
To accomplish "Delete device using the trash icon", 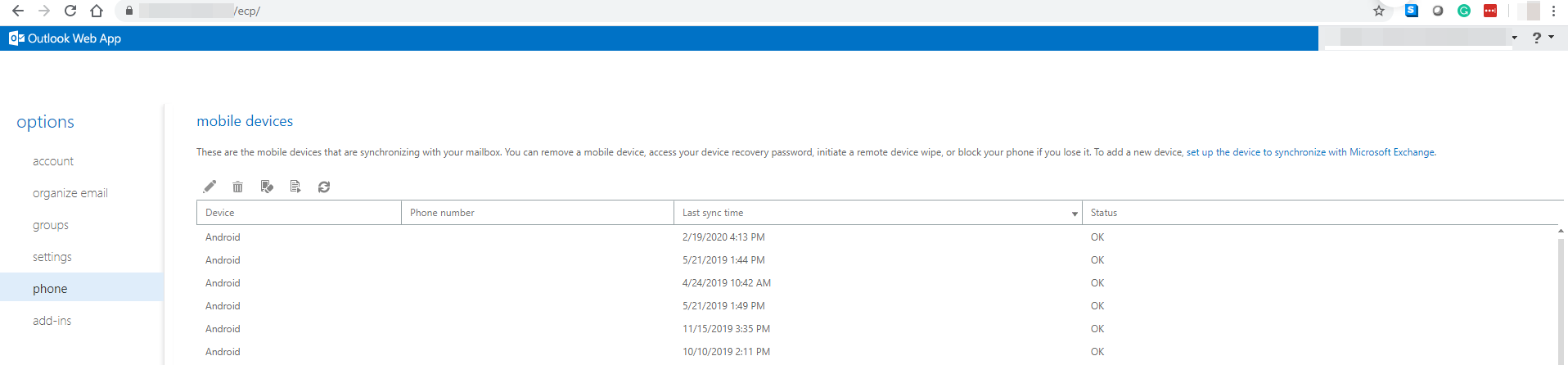I will tap(237, 187).
